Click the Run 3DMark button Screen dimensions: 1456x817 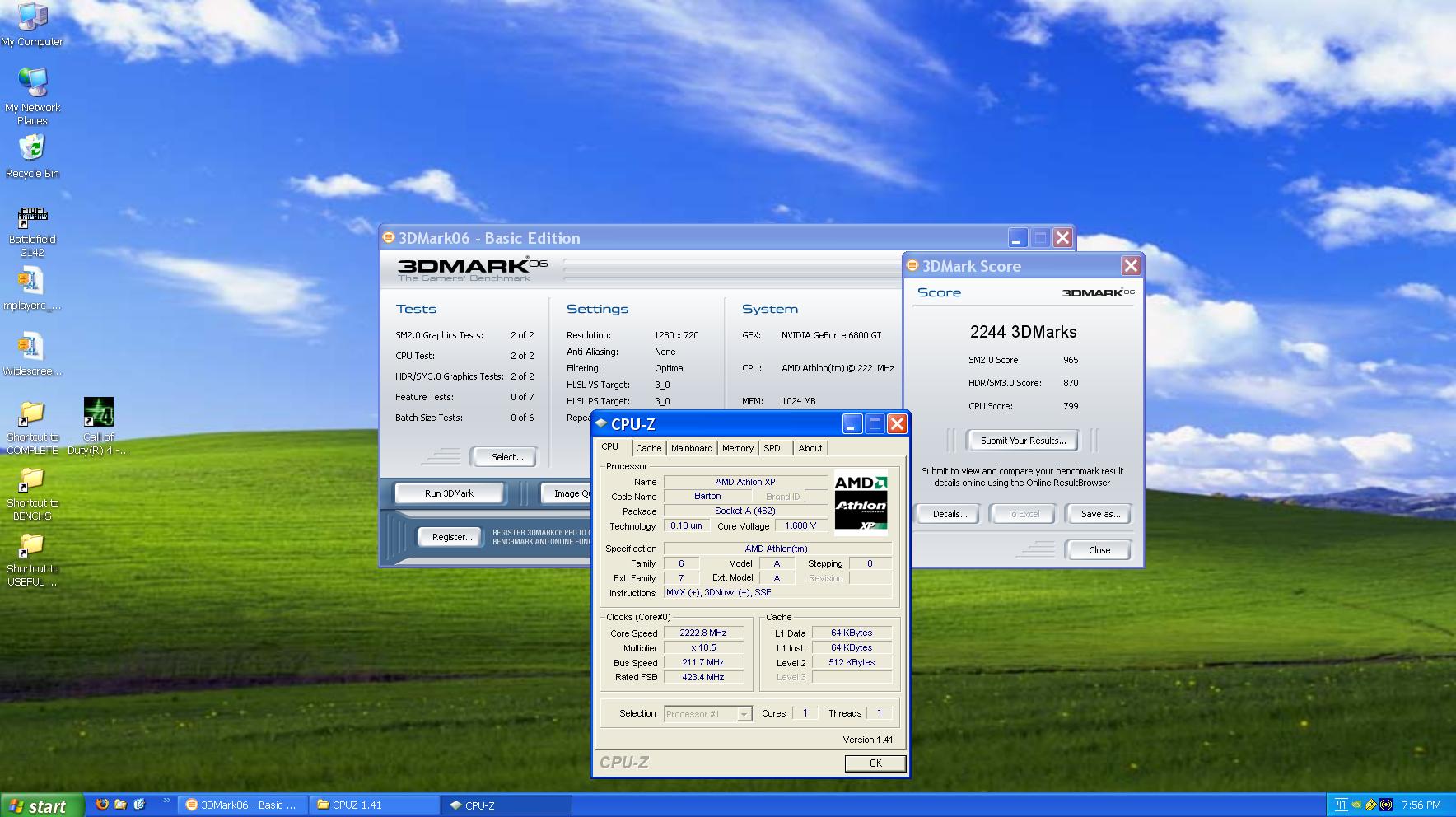(450, 493)
